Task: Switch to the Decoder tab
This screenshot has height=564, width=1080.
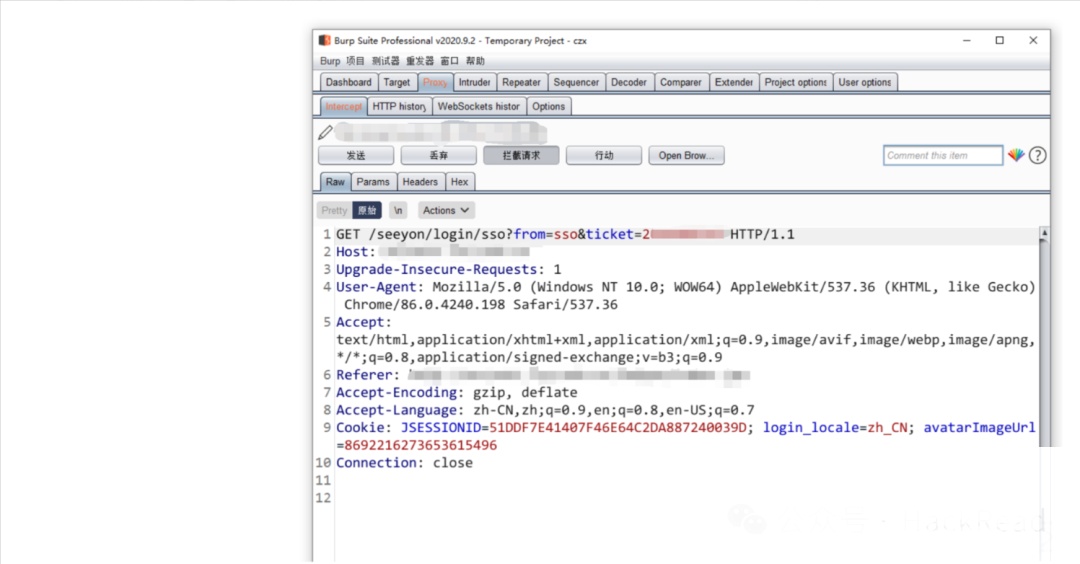Action: click(x=629, y=82)
